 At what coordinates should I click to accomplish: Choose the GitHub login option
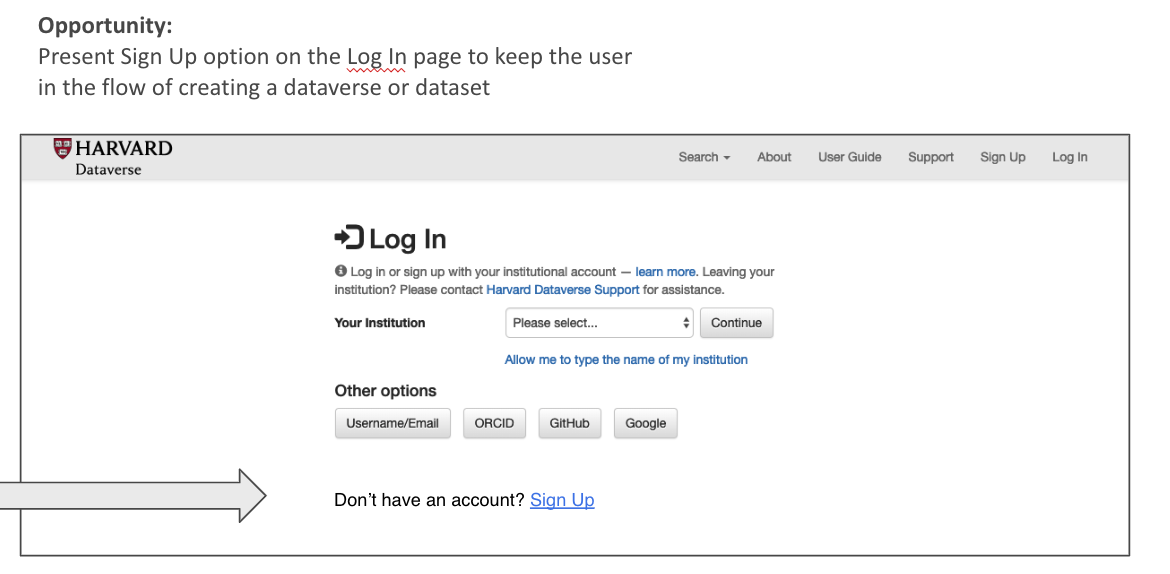pyautogui.click(x=569, y=423)
